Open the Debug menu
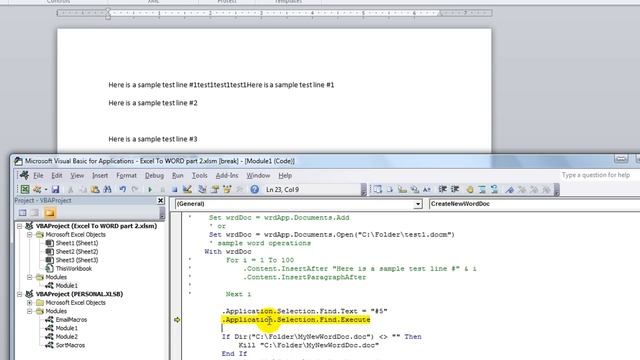Viewport: 640px width, 360px height. tap(154, 176)
